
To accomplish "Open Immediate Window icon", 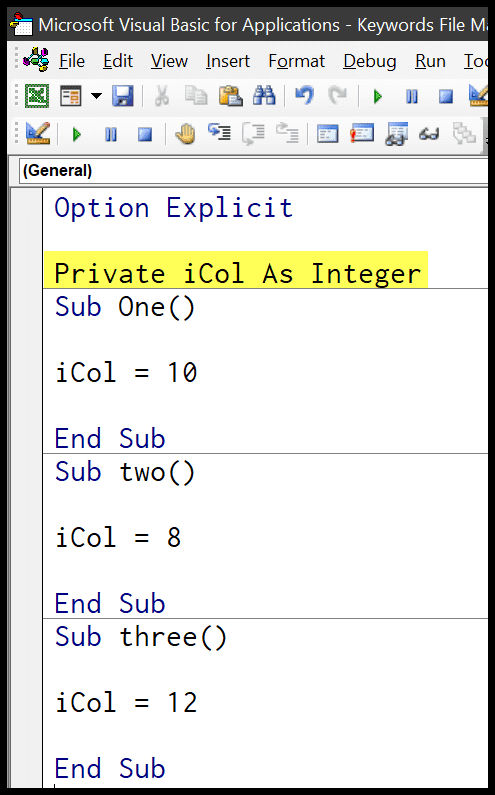I will coord(362,134).
